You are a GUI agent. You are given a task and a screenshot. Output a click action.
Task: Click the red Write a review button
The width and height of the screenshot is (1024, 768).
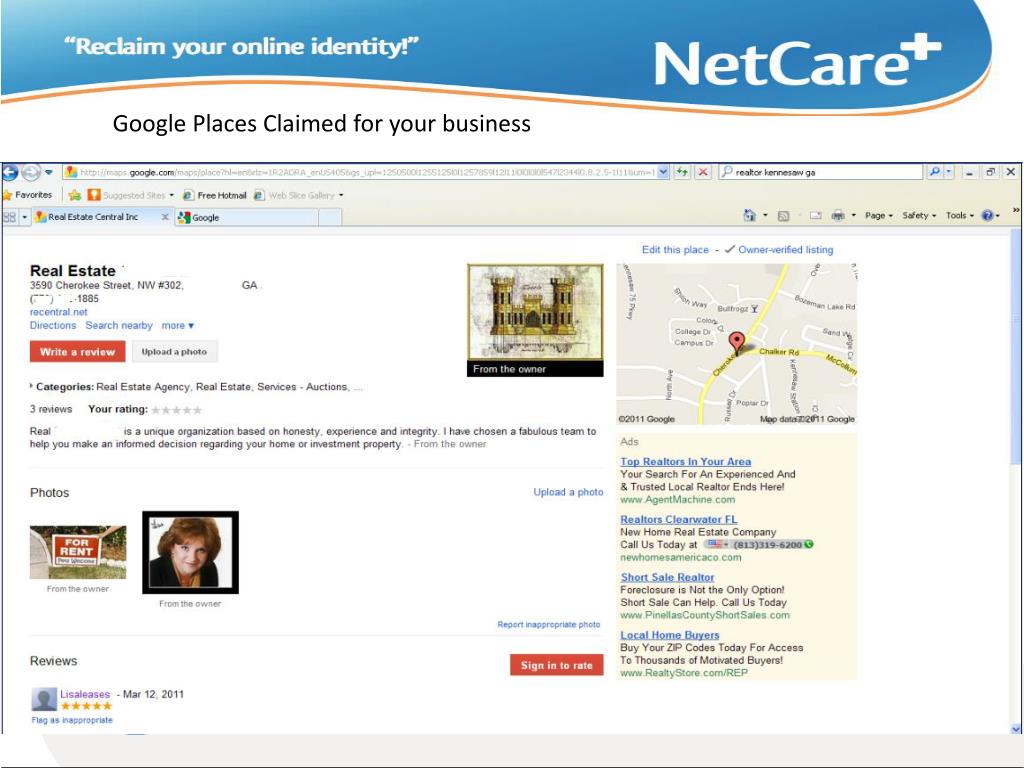coord(78,352)
